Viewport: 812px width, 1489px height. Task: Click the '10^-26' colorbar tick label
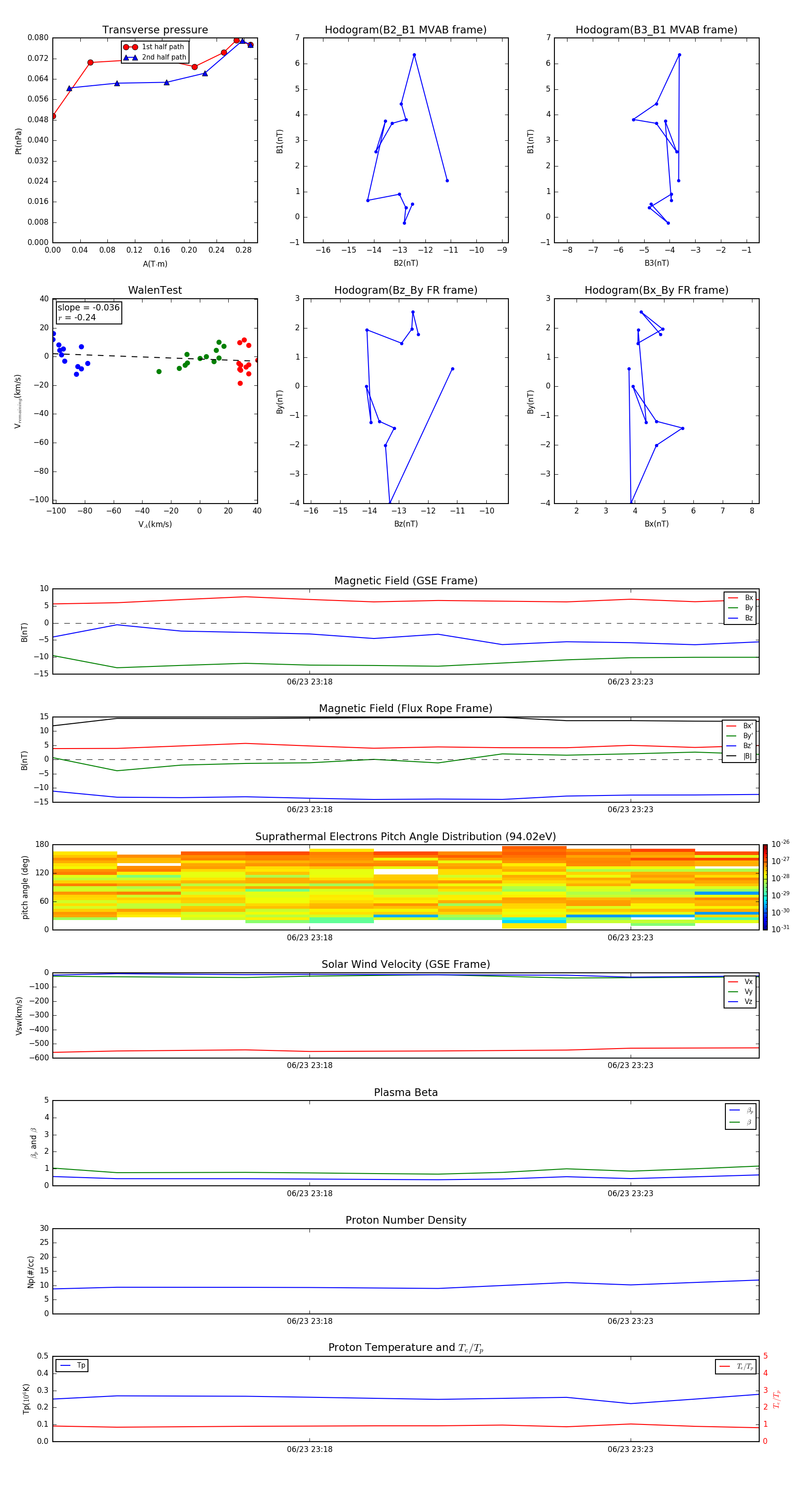(x=780, y=844)
